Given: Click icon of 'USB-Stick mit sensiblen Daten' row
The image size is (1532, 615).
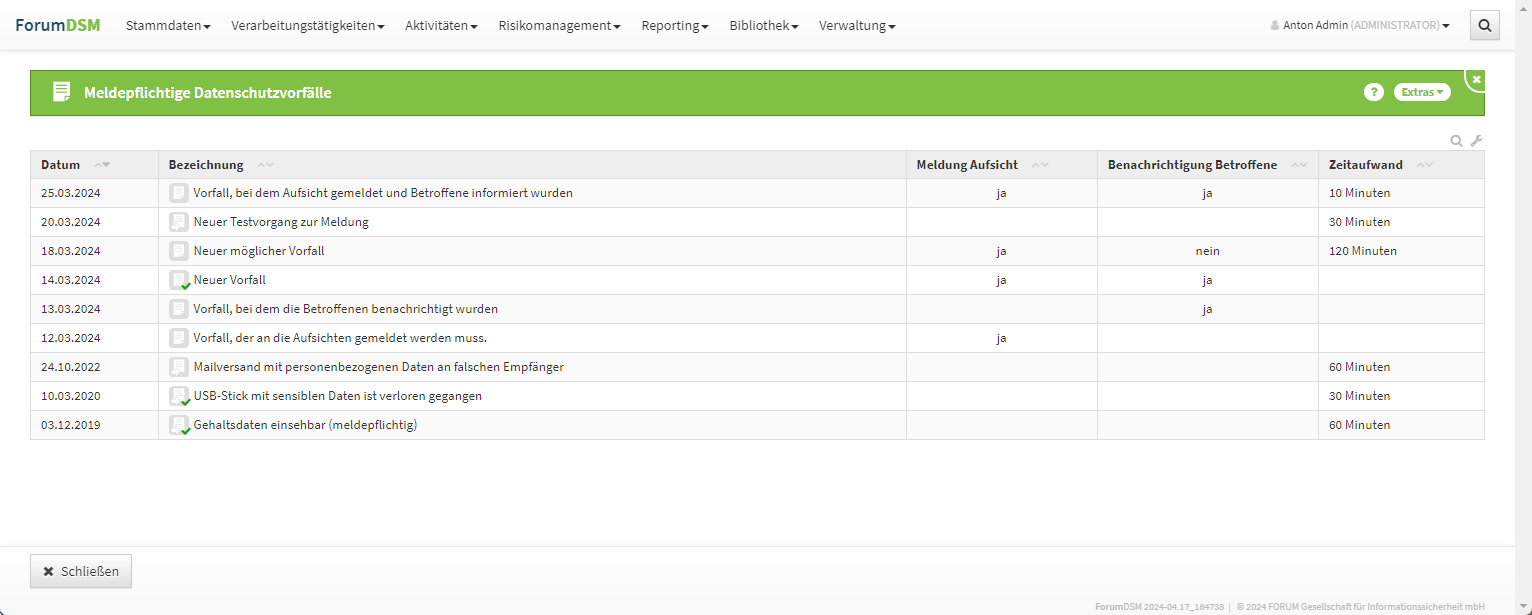Looking at the screenshot, I should pos(179,396).
